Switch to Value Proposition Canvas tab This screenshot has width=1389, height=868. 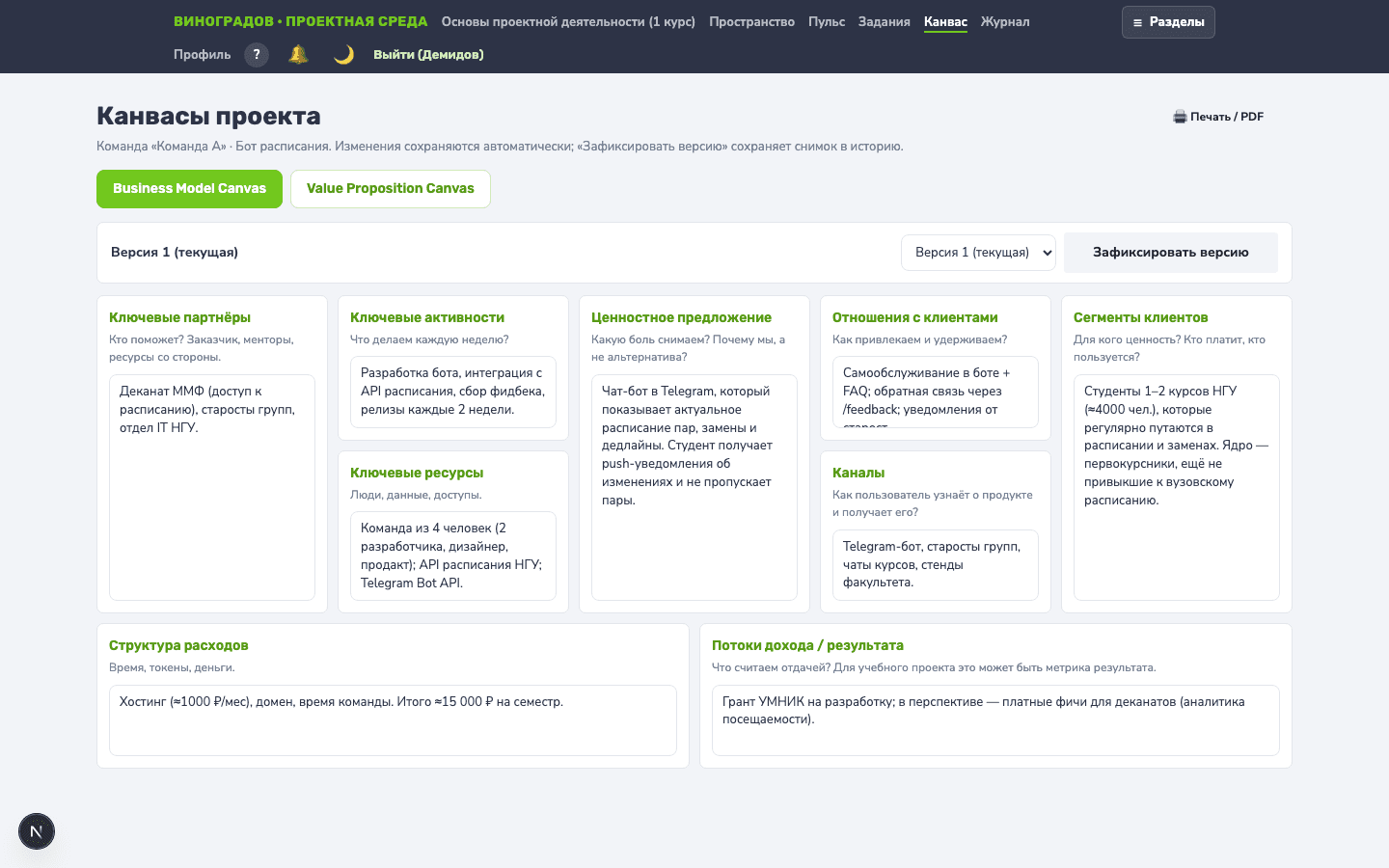(x=391, y=189)
